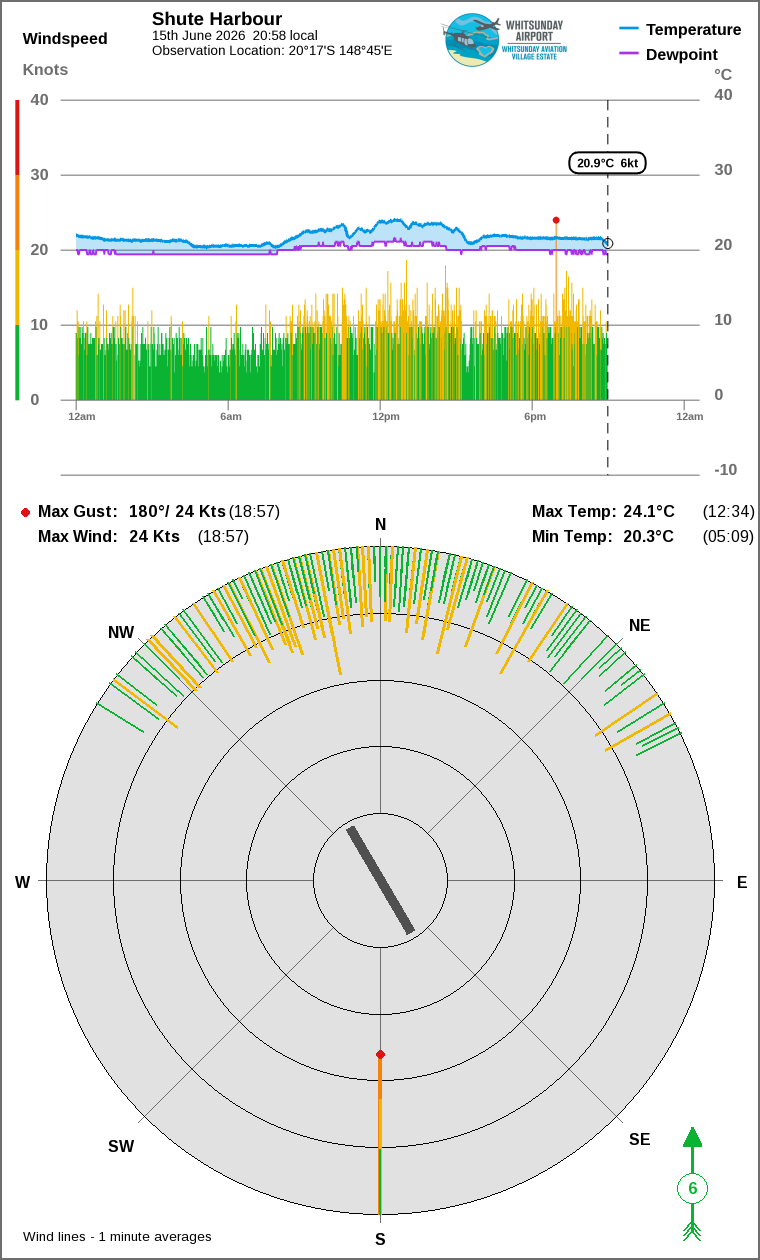Screen dimensions: 760x1260
Task: Click the N compass label
Action: (380, 525)
